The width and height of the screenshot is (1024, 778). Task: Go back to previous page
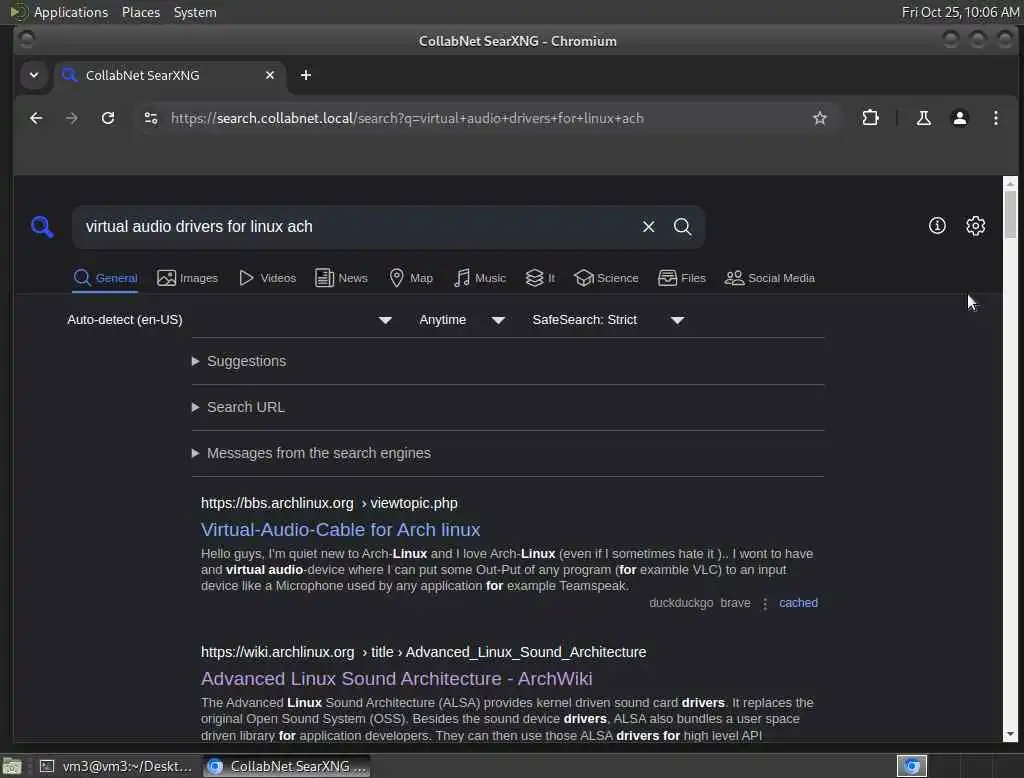coord(37,118)
